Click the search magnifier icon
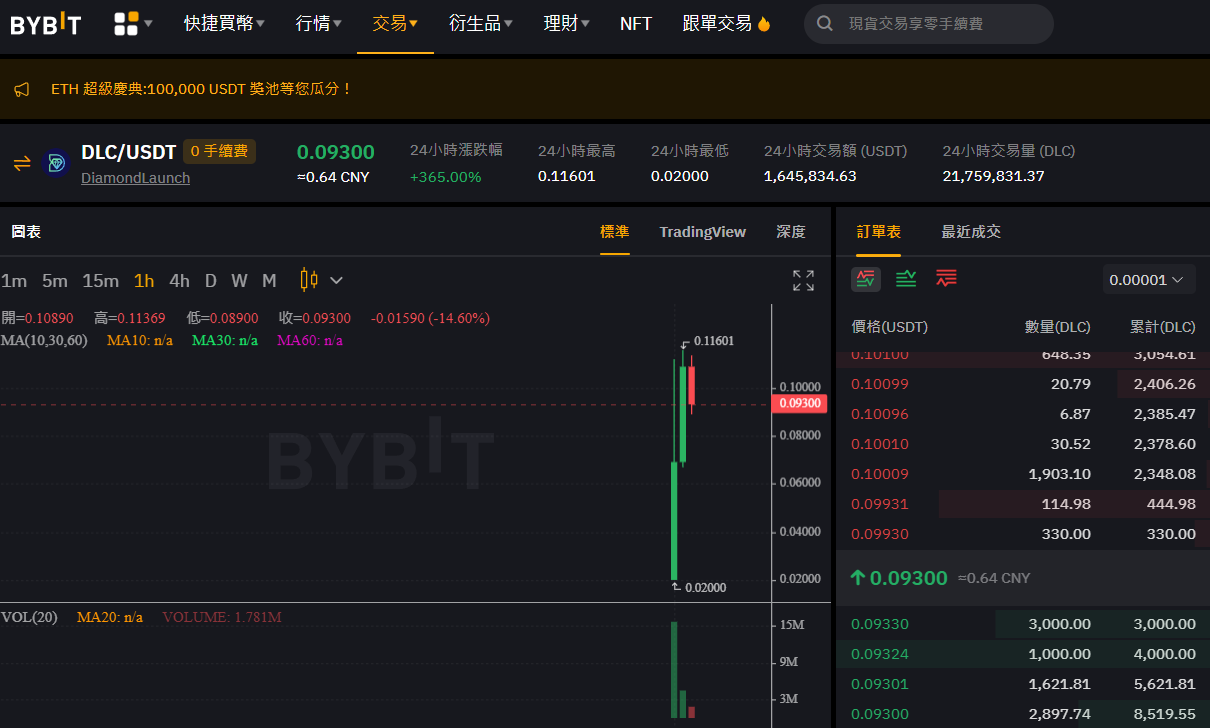Viewport: 1210px width, 728px height. [825, 23]
